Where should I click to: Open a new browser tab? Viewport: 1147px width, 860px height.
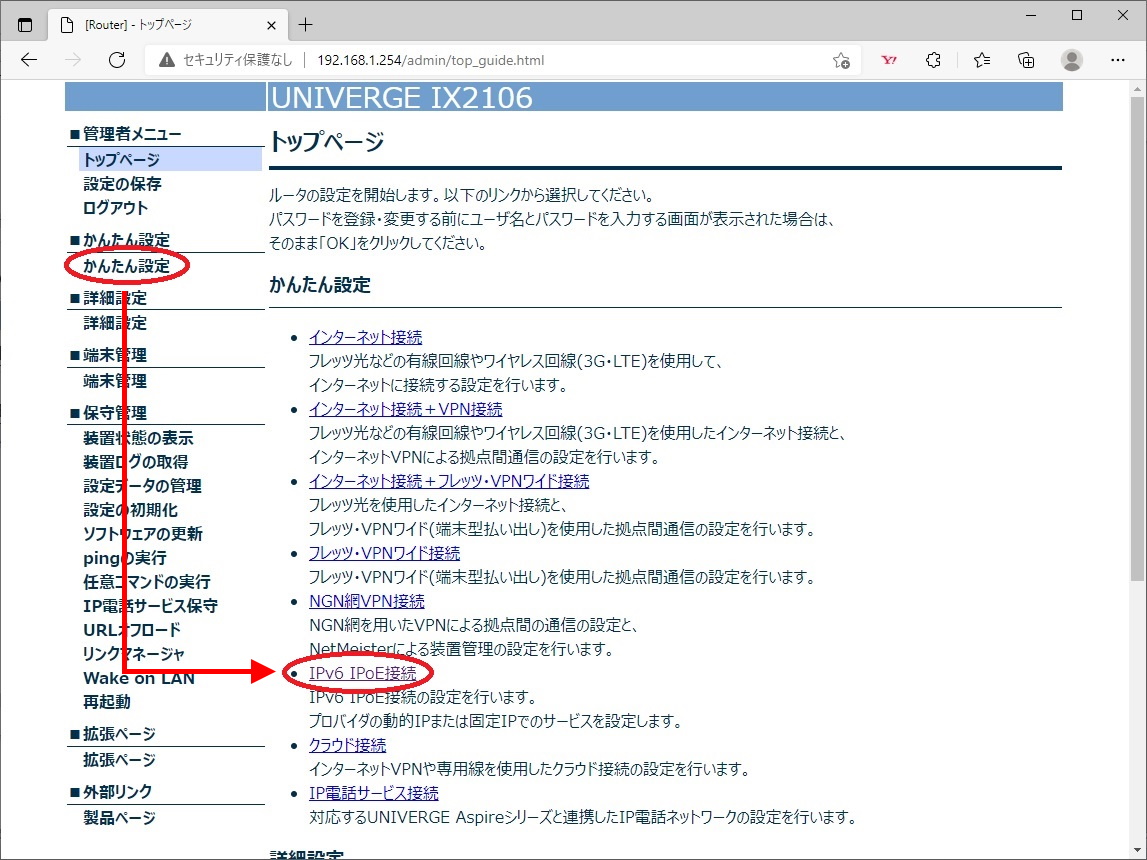[x=306, y=25]
